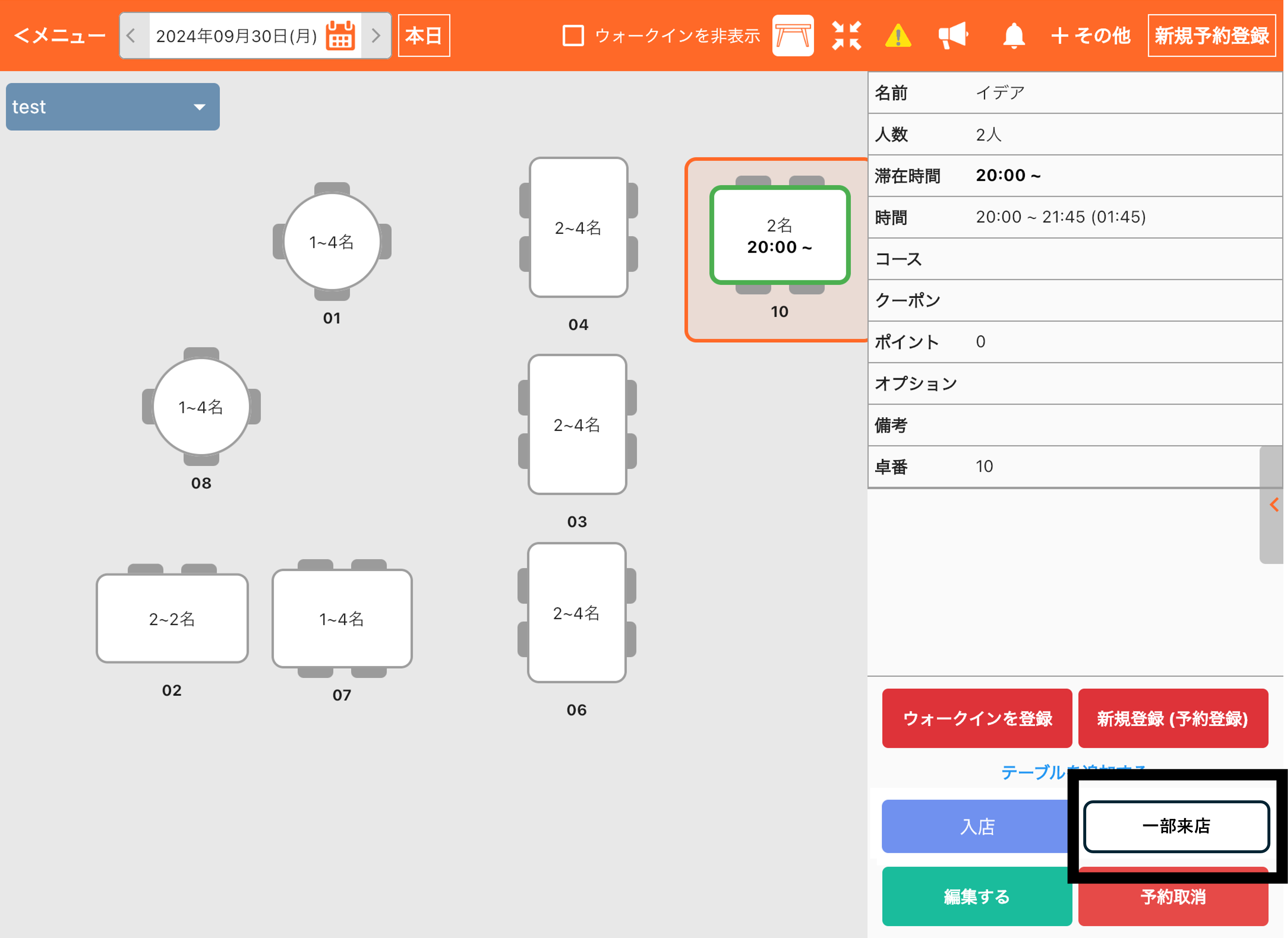The image size is (1288, 938).
Task: Click the date field 2024年09月30日(月)
Action: [x=236, y=36]
